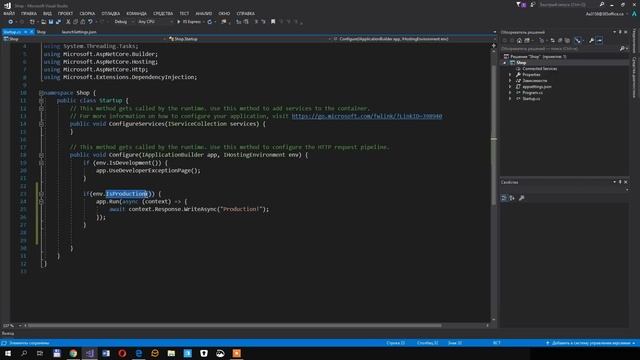
Task: Open the Shop.Startup class navigation dropdown
Action: 249,39
